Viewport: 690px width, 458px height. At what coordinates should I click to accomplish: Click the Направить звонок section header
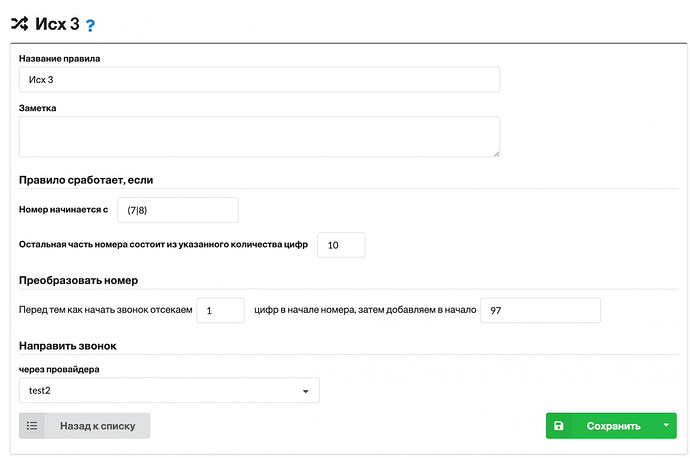coord(68,346)
